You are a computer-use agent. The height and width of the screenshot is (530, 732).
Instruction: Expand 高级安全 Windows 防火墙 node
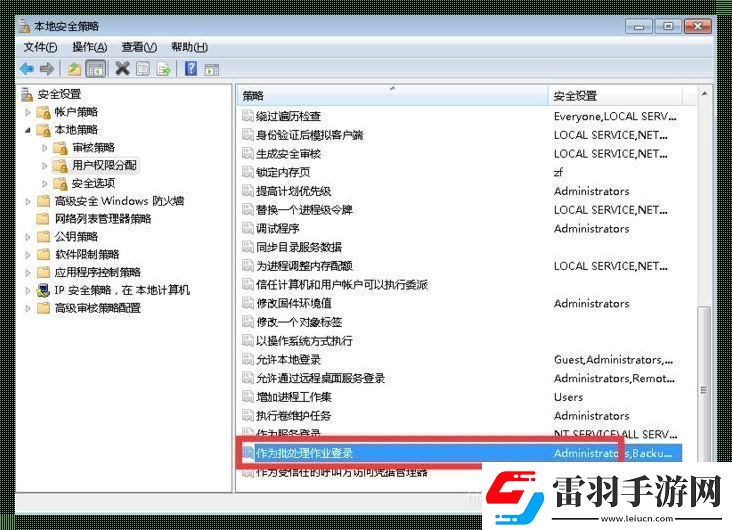tap(28, 201)
